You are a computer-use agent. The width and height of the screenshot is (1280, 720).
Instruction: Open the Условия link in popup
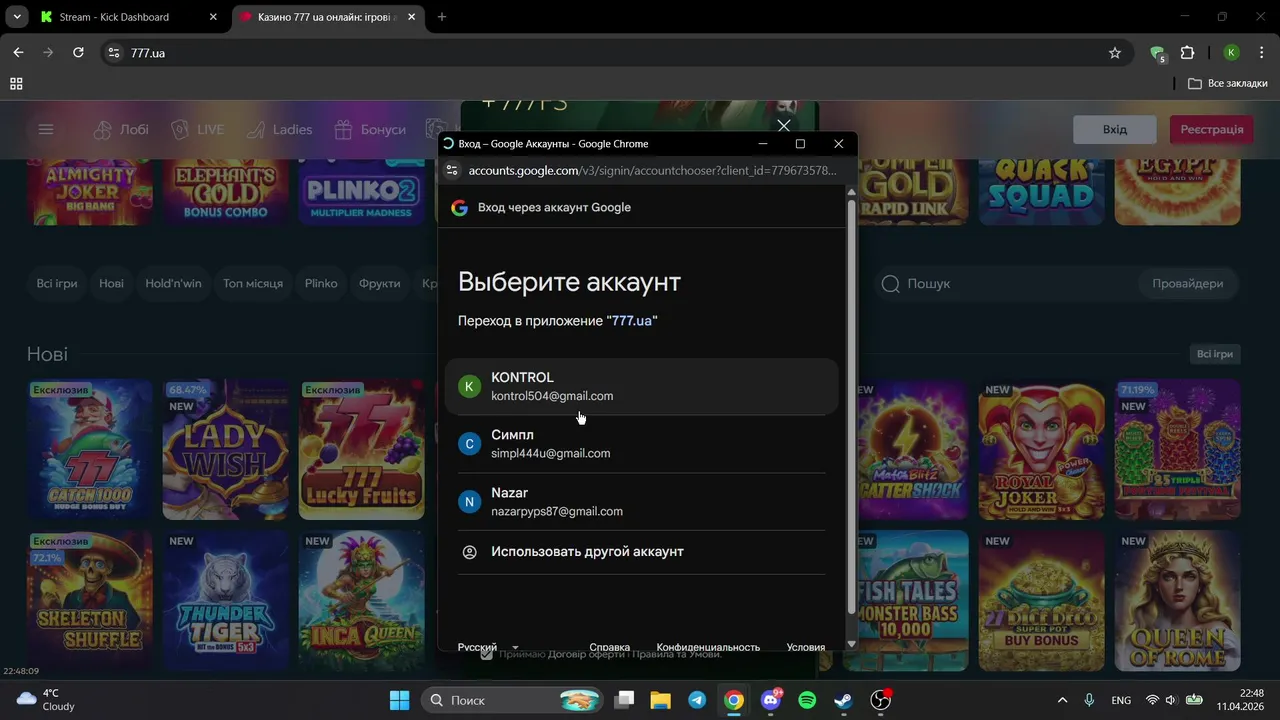806,647
